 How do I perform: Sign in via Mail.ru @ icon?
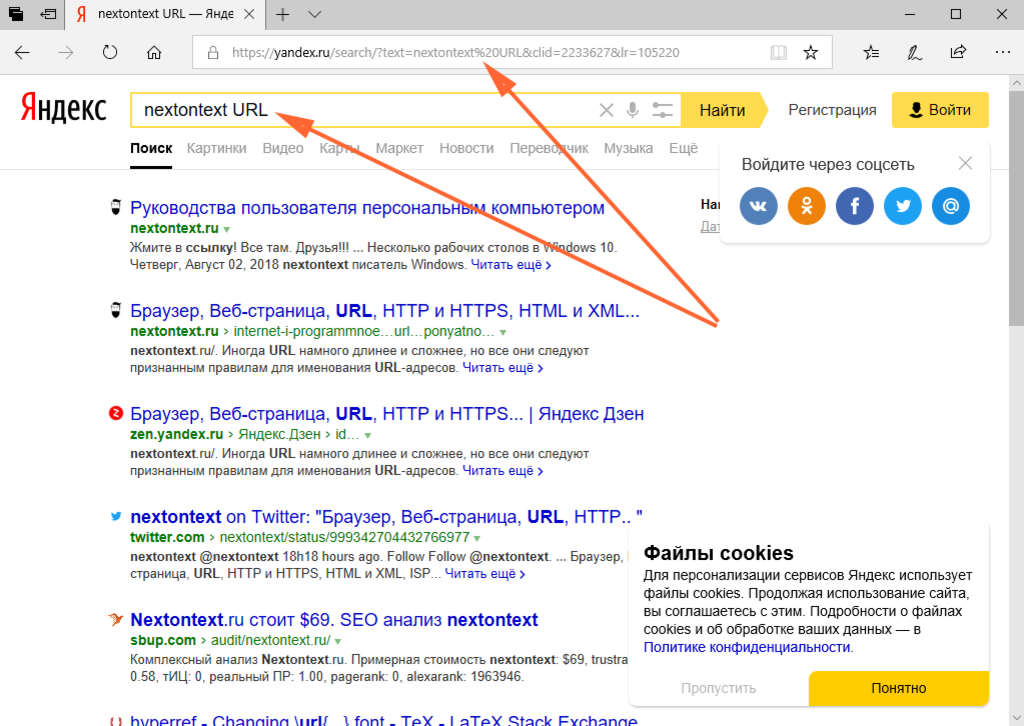click(x=950, y=206)
